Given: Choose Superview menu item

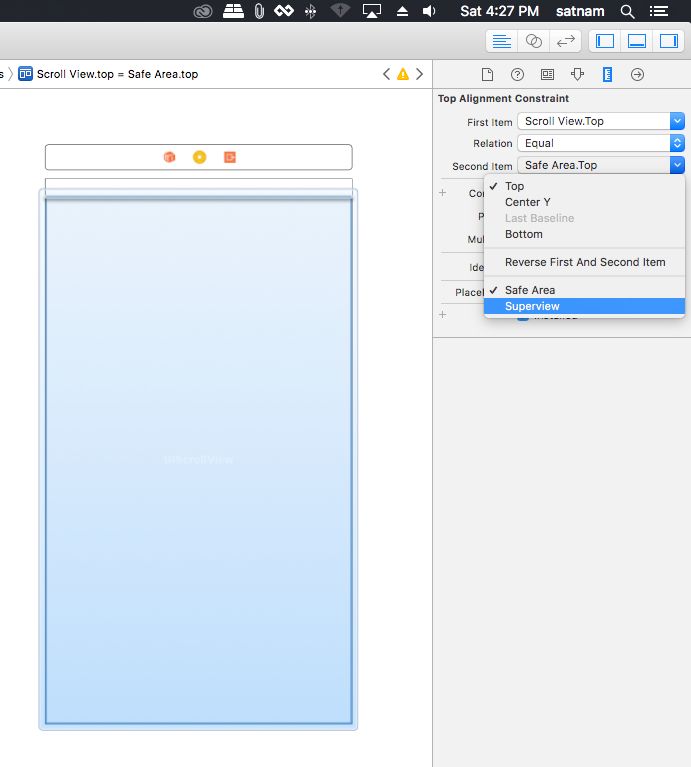Looking at the screenshot, I should point(584,306).
